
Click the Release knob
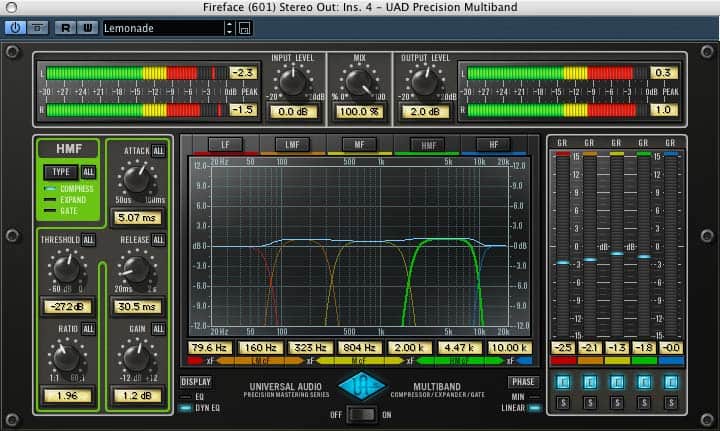(x=137, y=269)
